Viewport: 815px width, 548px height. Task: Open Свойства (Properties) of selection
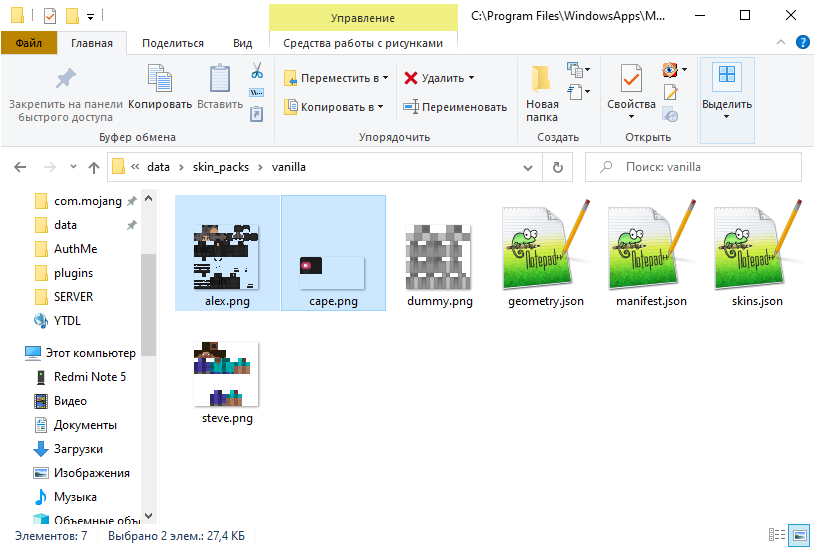pyautogui.click(x=631, y=87)
